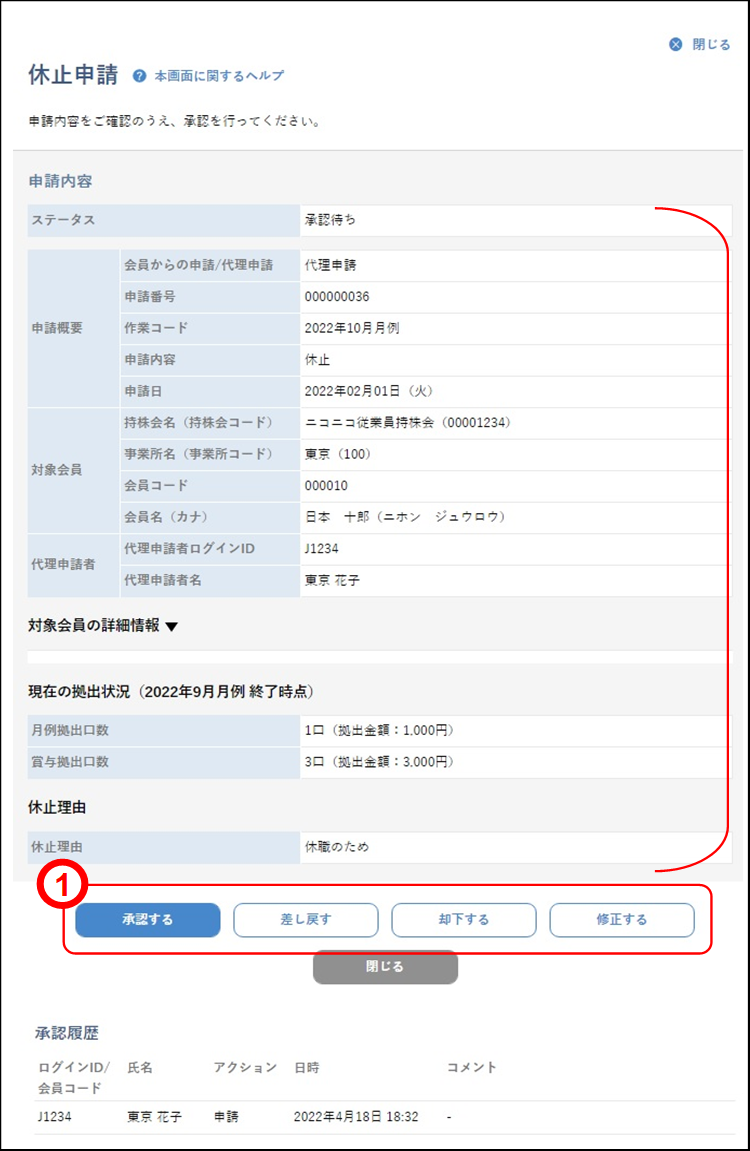Select the 2022年4月18日 18:32 history entry
This screenshot has width=750, height=1151.
(x=356, y=1116)
